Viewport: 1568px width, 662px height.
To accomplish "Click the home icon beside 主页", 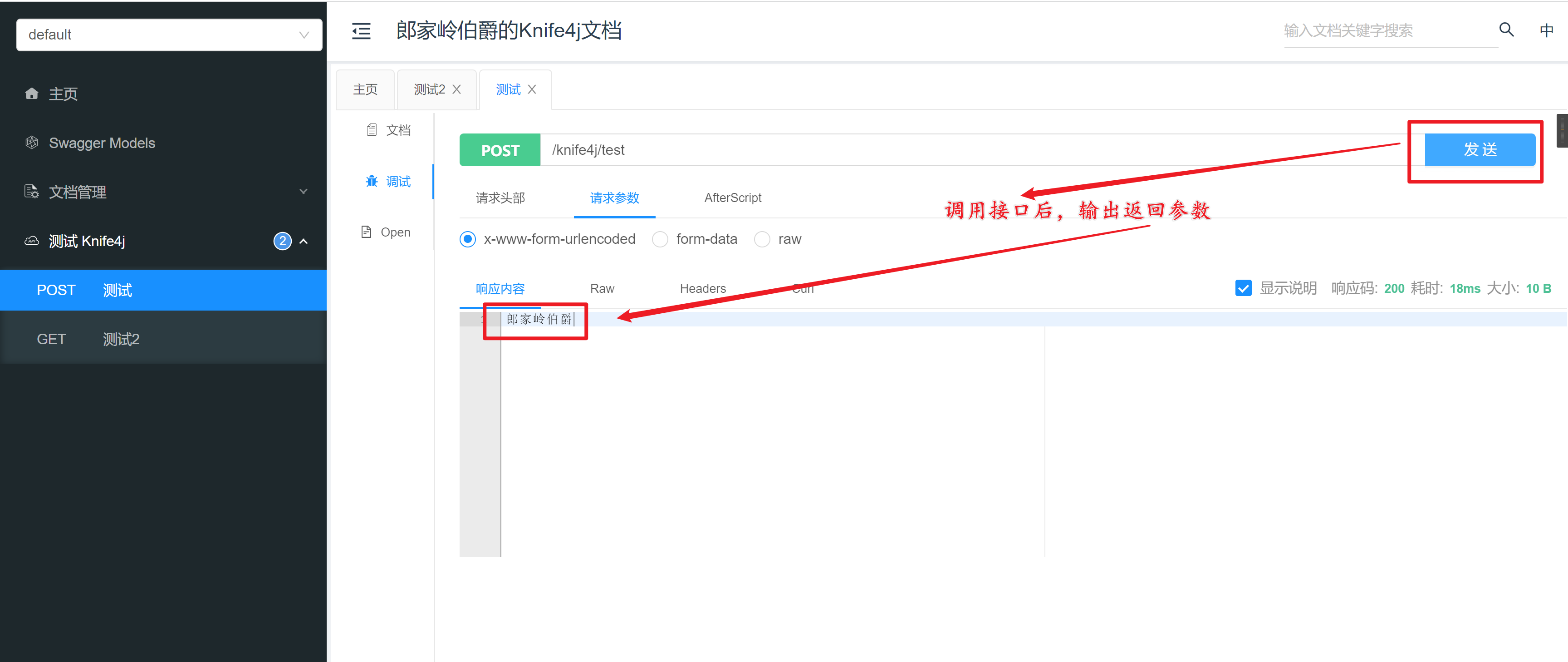I will tap(32, 93).
